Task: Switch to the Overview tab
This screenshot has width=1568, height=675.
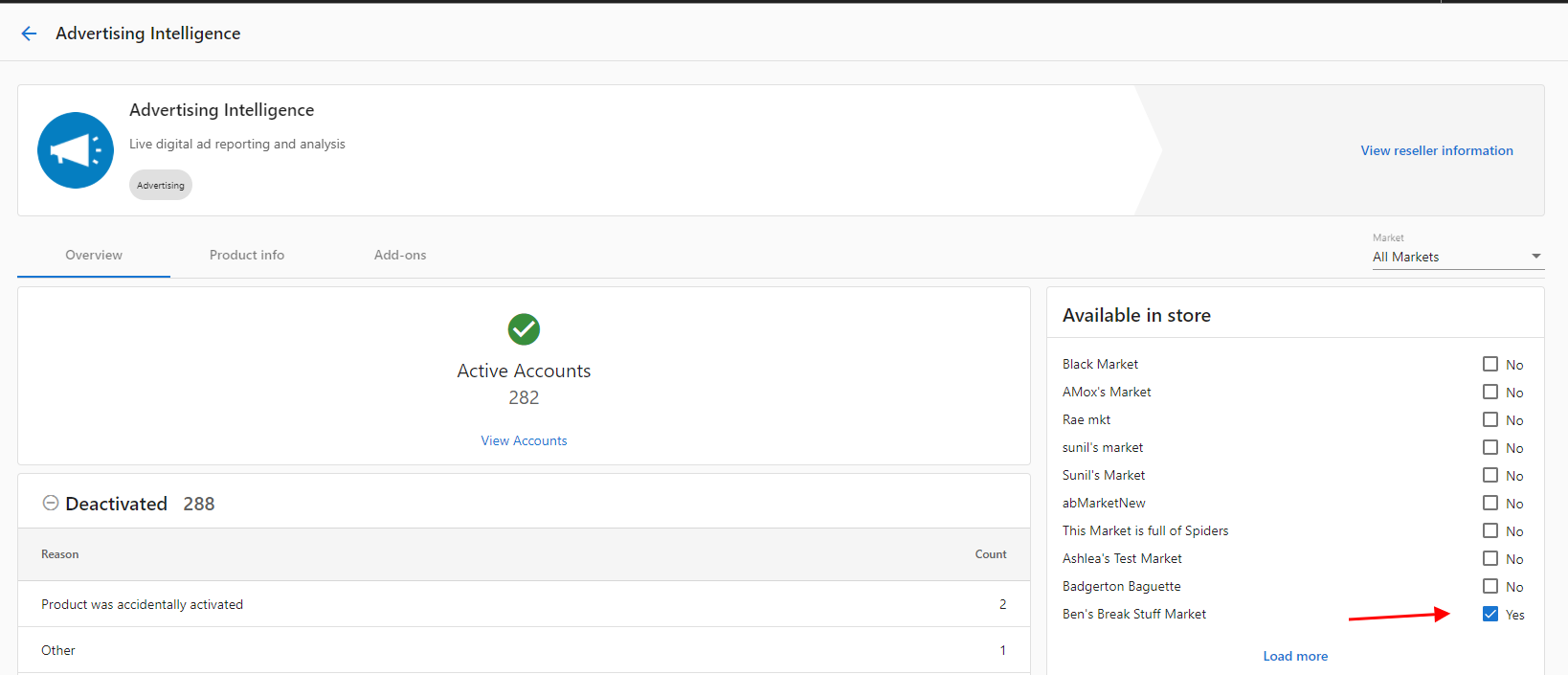Action: pos(94,255)
